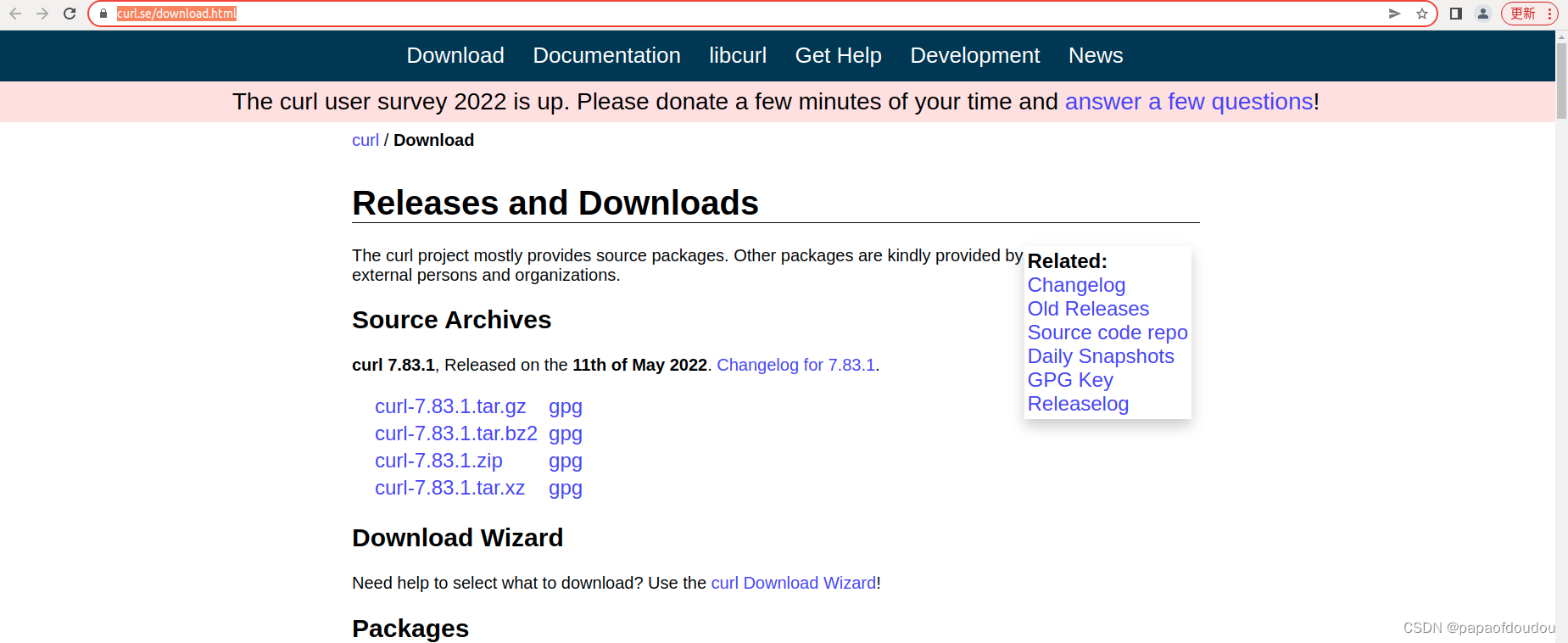Image resolution: width=1568 pixels, height=643 pixels.
Task: Open the Releaselog link
Action: (1078, 404)
